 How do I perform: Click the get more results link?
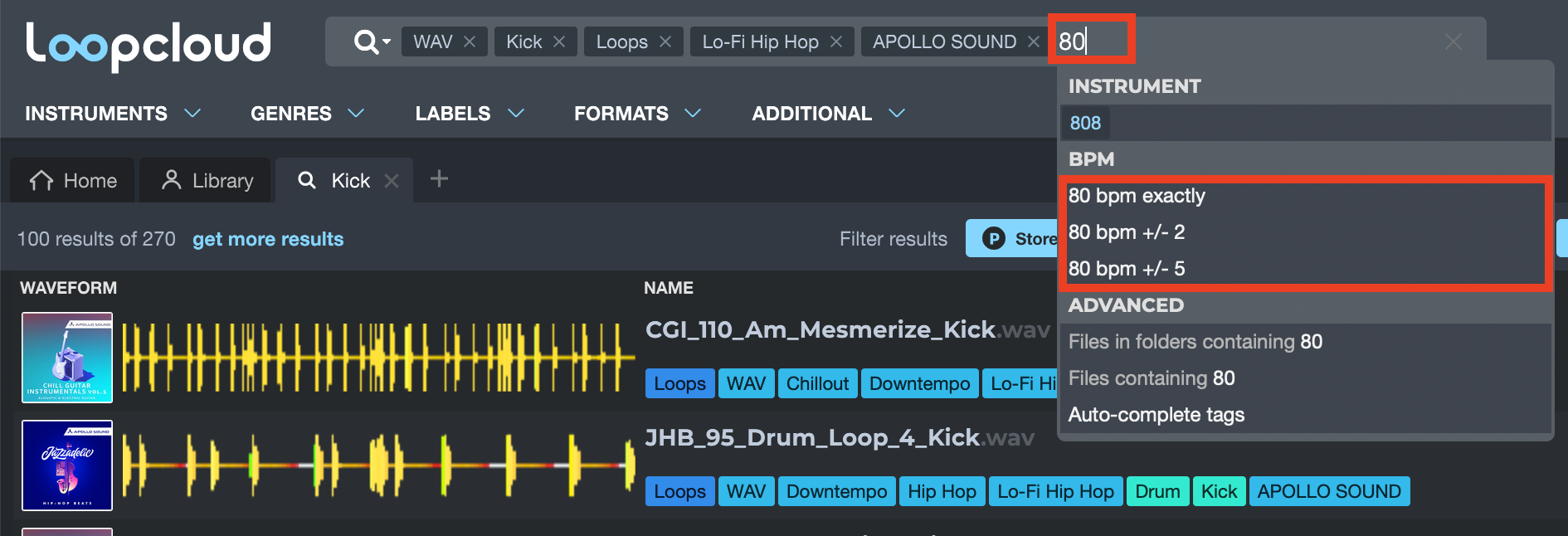(x=268, y=239)
